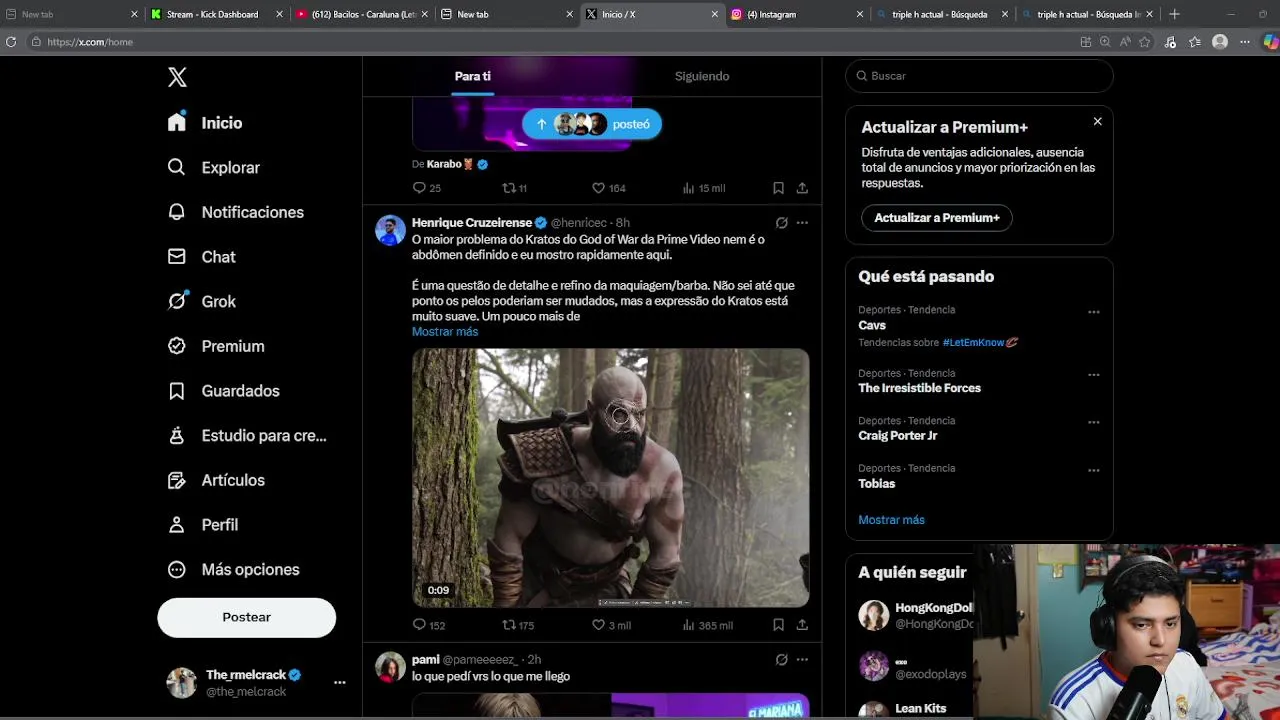The image size is (1280, 720).
Task: Open Henrique Cruzeirense's profile name
Action: pos(472,223)
